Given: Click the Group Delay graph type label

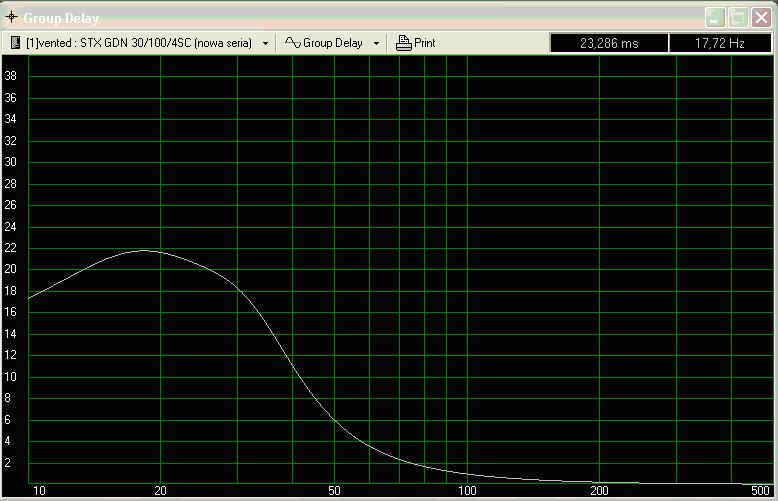Looking at the screenshot, I should coord(333,43).
